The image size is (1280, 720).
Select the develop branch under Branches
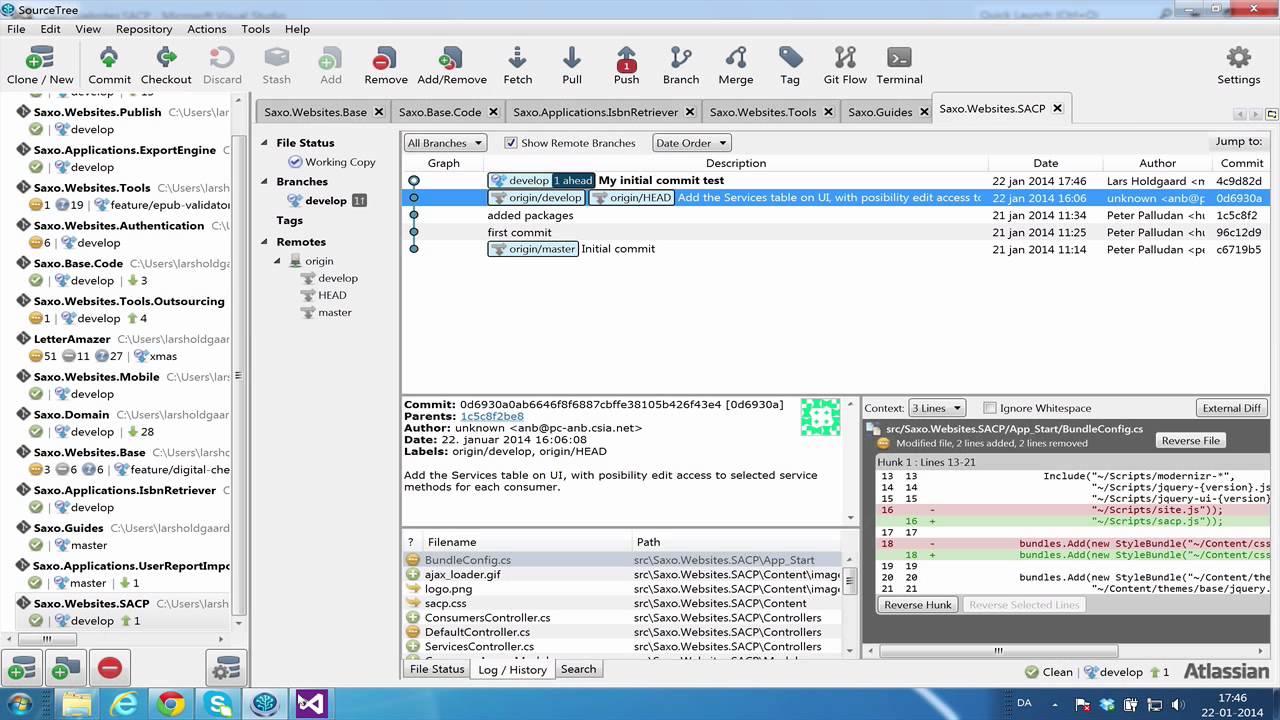coord(326,200)
